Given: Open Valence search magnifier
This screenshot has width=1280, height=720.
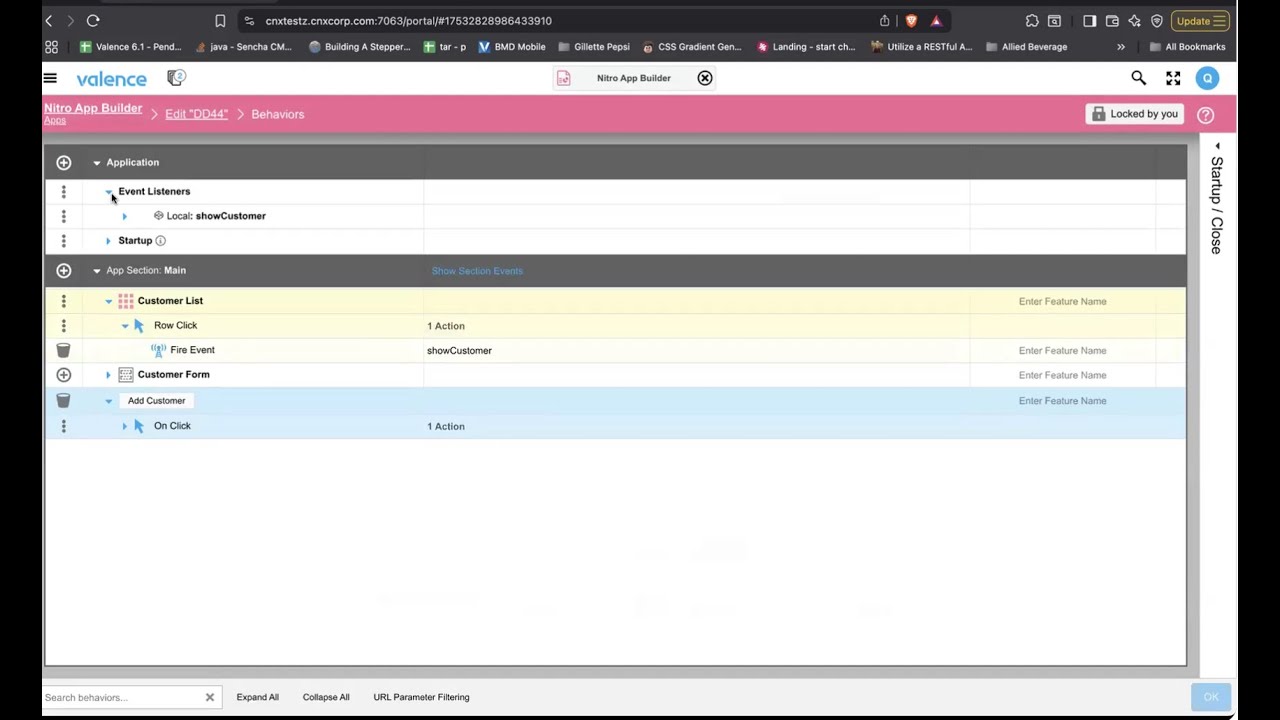Looking at the screenshot, I should coord(1138,78).
